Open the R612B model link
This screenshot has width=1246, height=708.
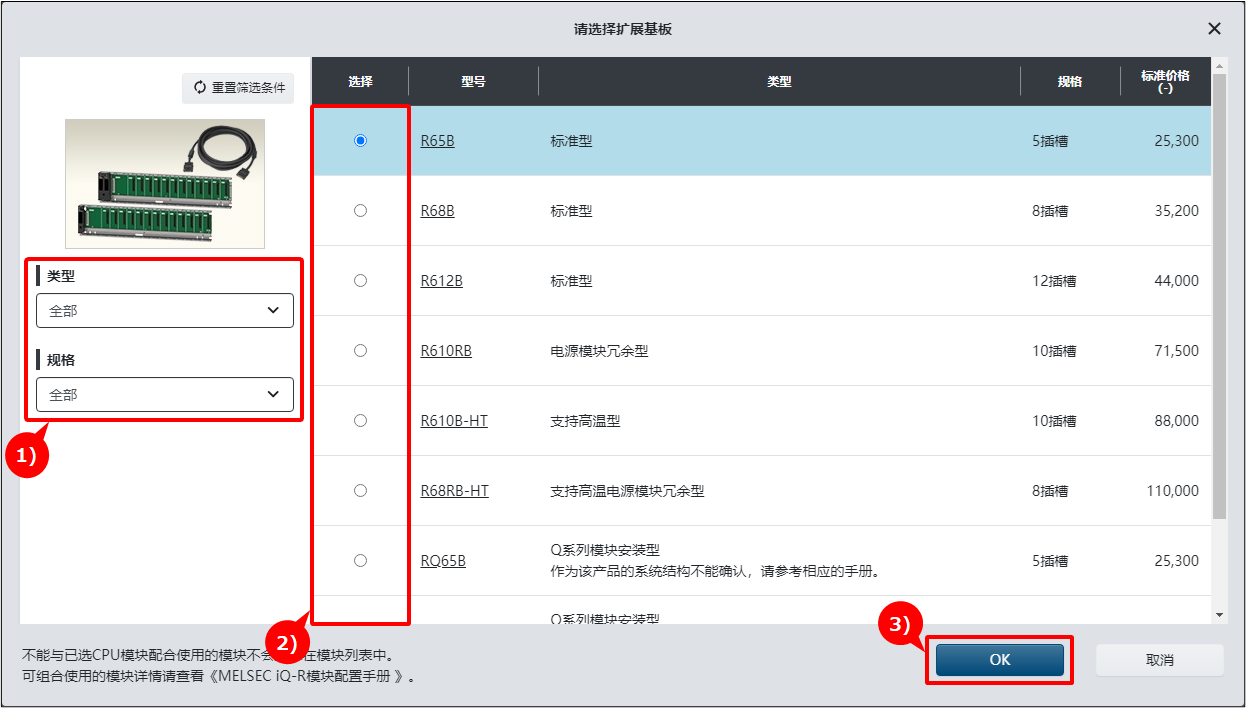coord(441,281)
